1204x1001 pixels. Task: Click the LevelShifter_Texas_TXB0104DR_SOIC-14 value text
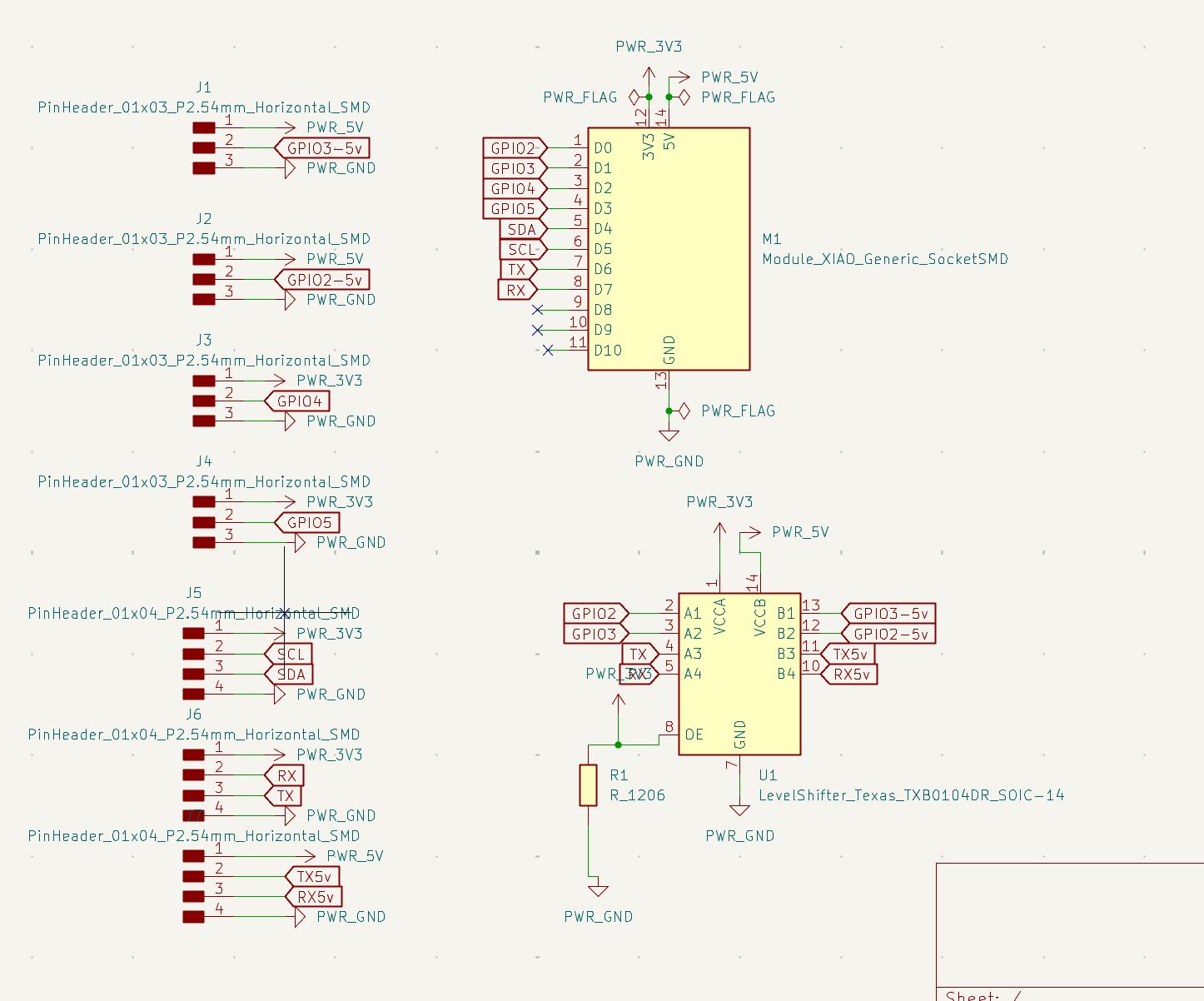click(x=911, y=795)
